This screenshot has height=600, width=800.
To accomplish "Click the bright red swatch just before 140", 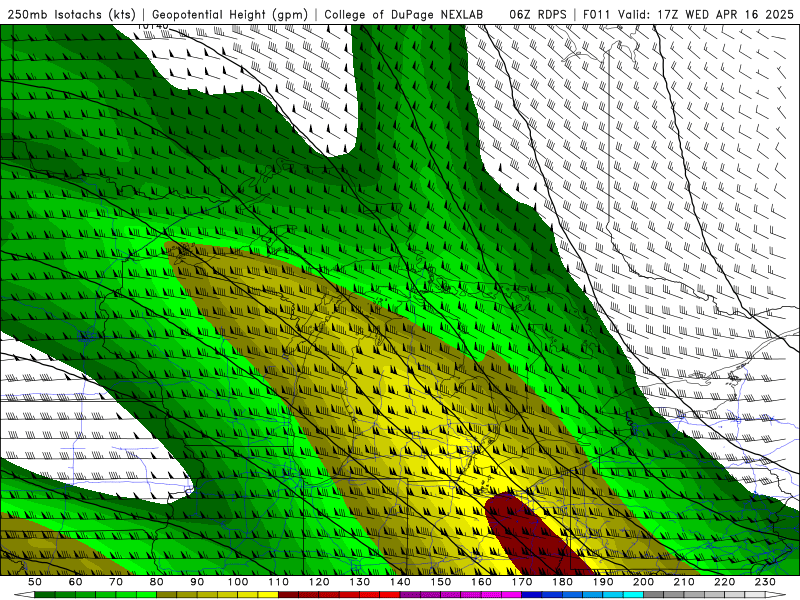I will pyautogui.click(x=390, y=595).
